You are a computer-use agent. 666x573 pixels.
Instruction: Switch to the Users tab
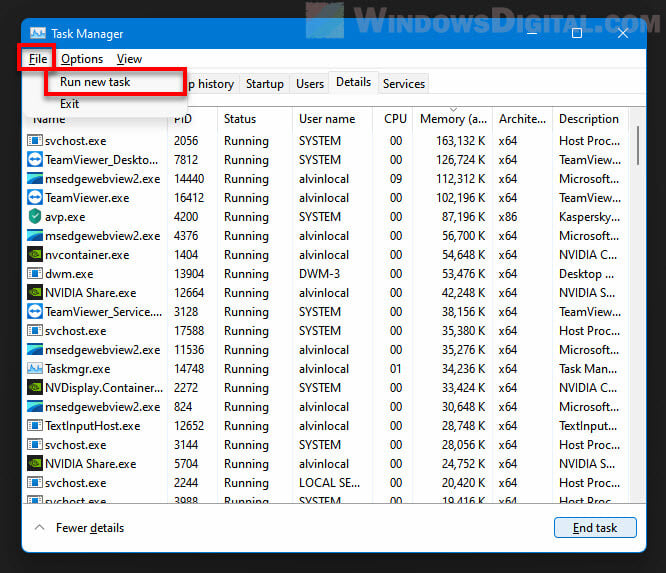pos(310,84)
